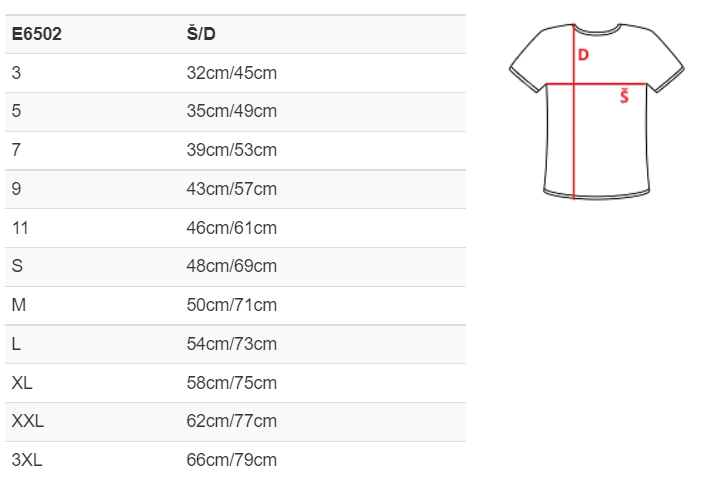701x503 pixels.
Task: Click size 3 row label
Action: coord(16,73)
